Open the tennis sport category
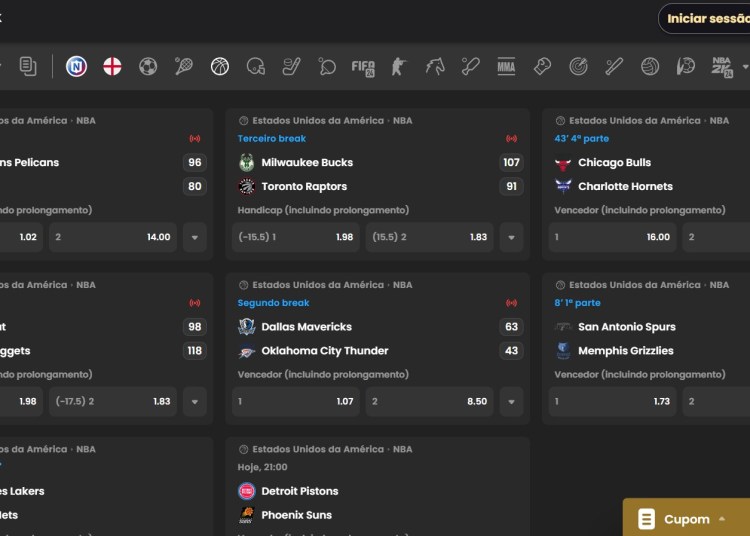The height and width of the screenshot is (536, 750). pos(184,67)
